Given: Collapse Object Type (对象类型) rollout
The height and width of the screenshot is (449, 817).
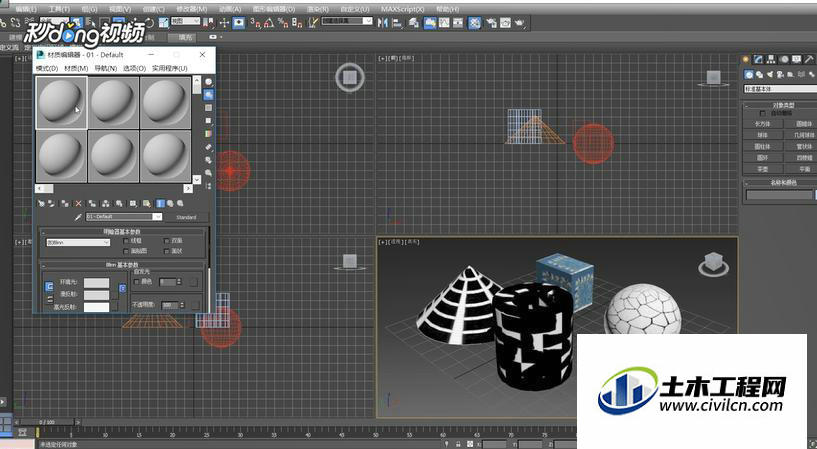Looking at the screenshot, I should click(x=747, y=106).
